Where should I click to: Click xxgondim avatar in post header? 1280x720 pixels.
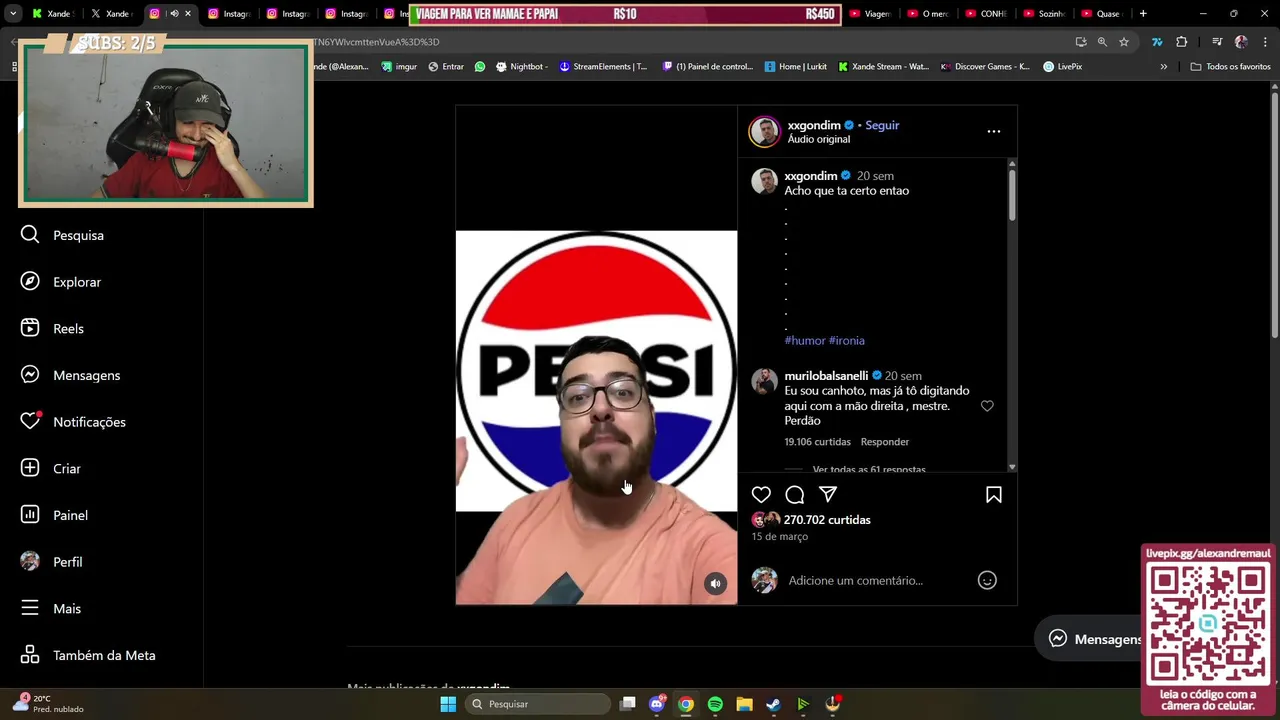click(765, 131)
